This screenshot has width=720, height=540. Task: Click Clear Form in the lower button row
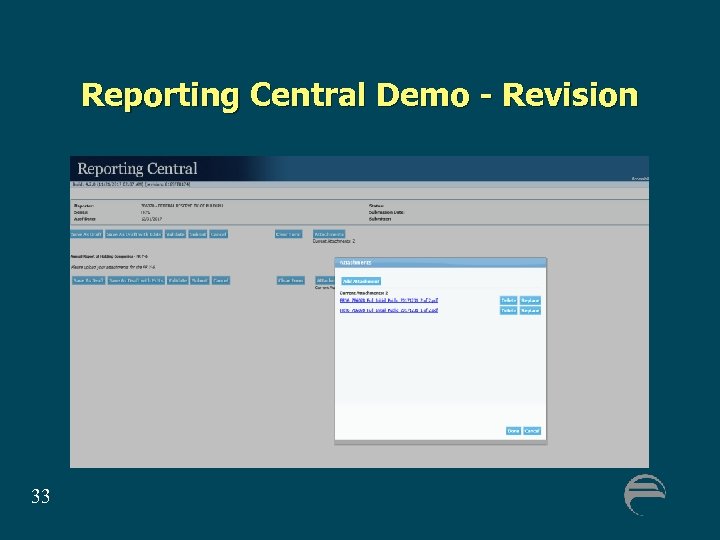[x=291, y=281]
